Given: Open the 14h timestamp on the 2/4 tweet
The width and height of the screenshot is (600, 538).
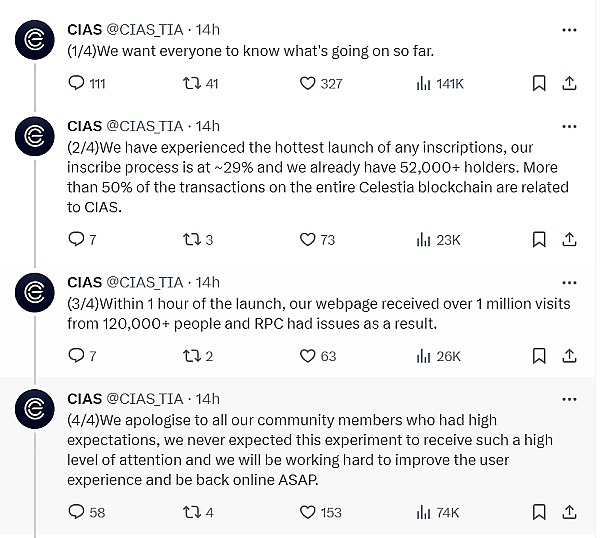Looking at the screenshot, I should (208, 126).
